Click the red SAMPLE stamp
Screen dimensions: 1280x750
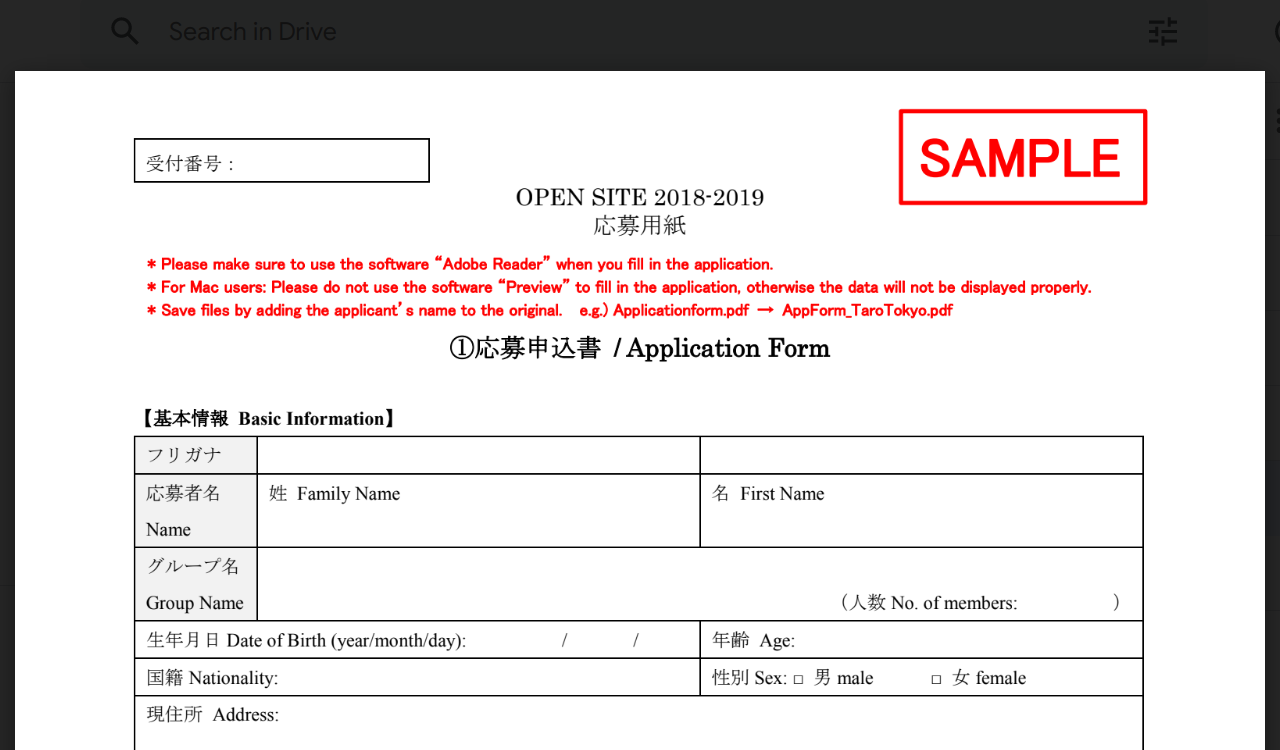point(1022,158)
